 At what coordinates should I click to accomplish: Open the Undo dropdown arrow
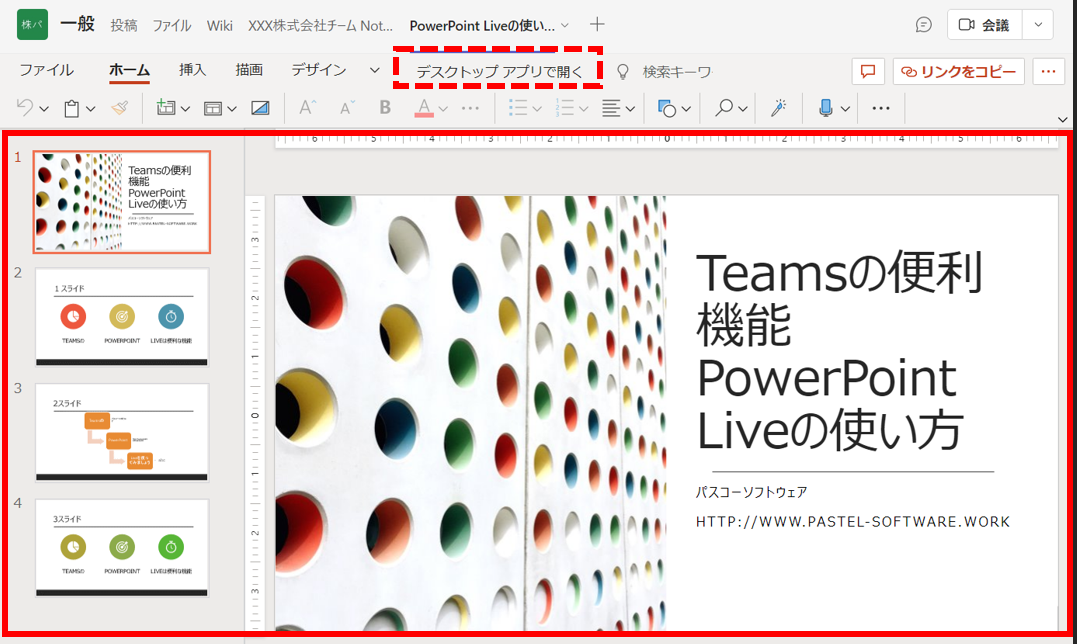[44, 108]
